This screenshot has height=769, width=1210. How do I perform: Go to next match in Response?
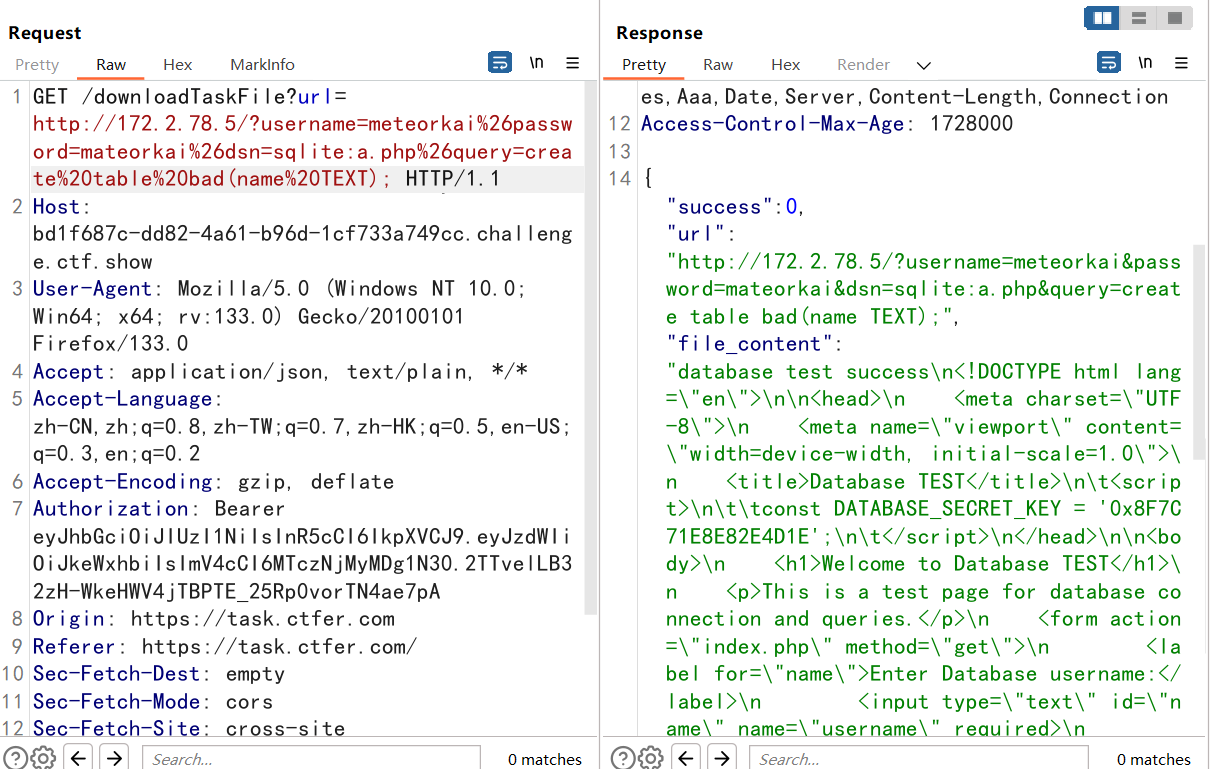coord(721,757)
